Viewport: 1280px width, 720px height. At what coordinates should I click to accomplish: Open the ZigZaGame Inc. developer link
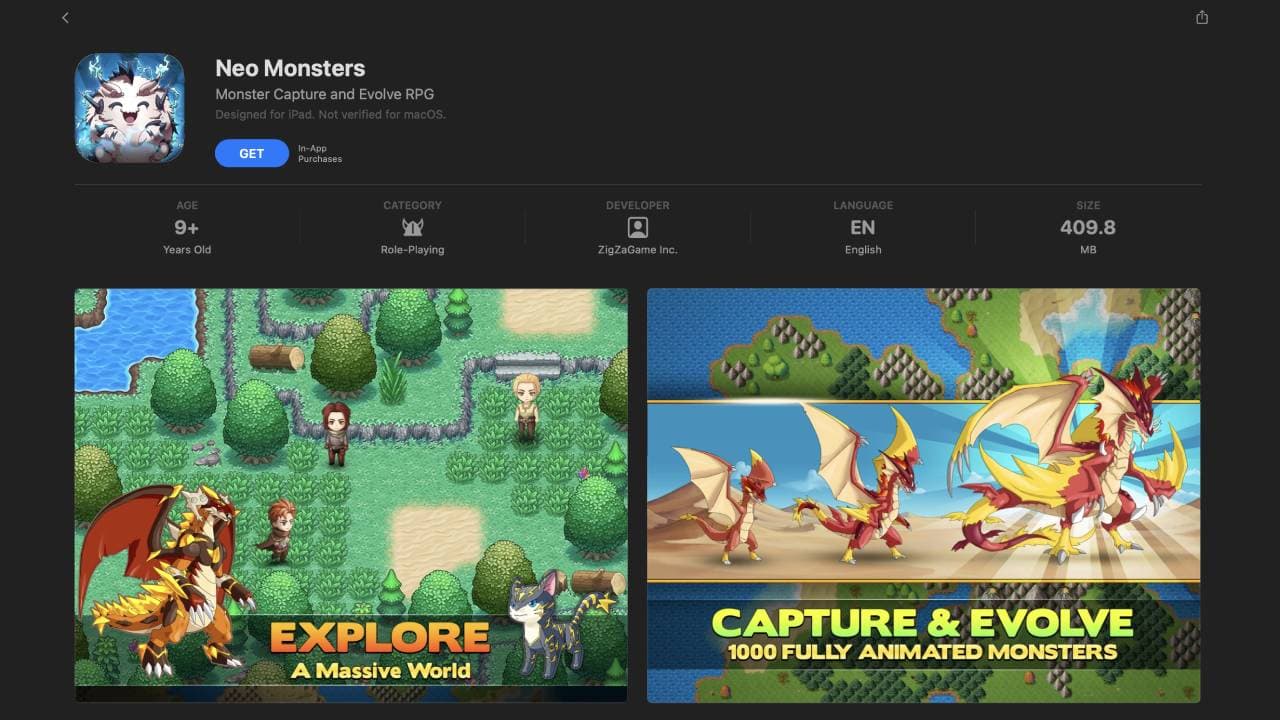tap(638, 250)
